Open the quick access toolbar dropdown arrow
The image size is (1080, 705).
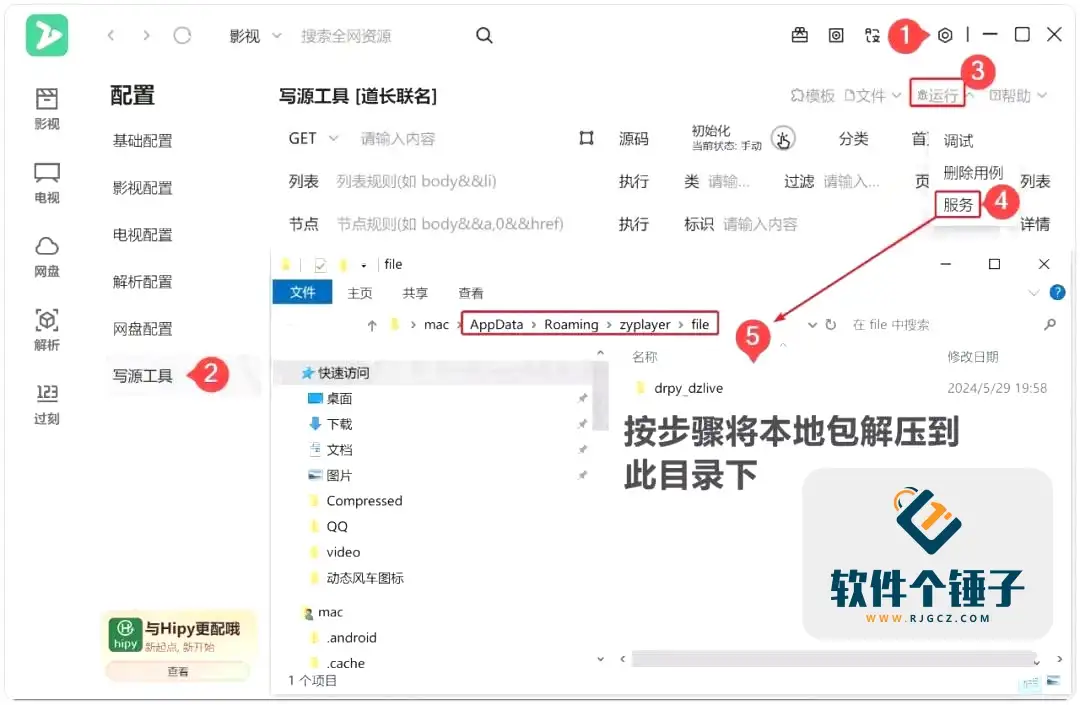pos(364,266)
